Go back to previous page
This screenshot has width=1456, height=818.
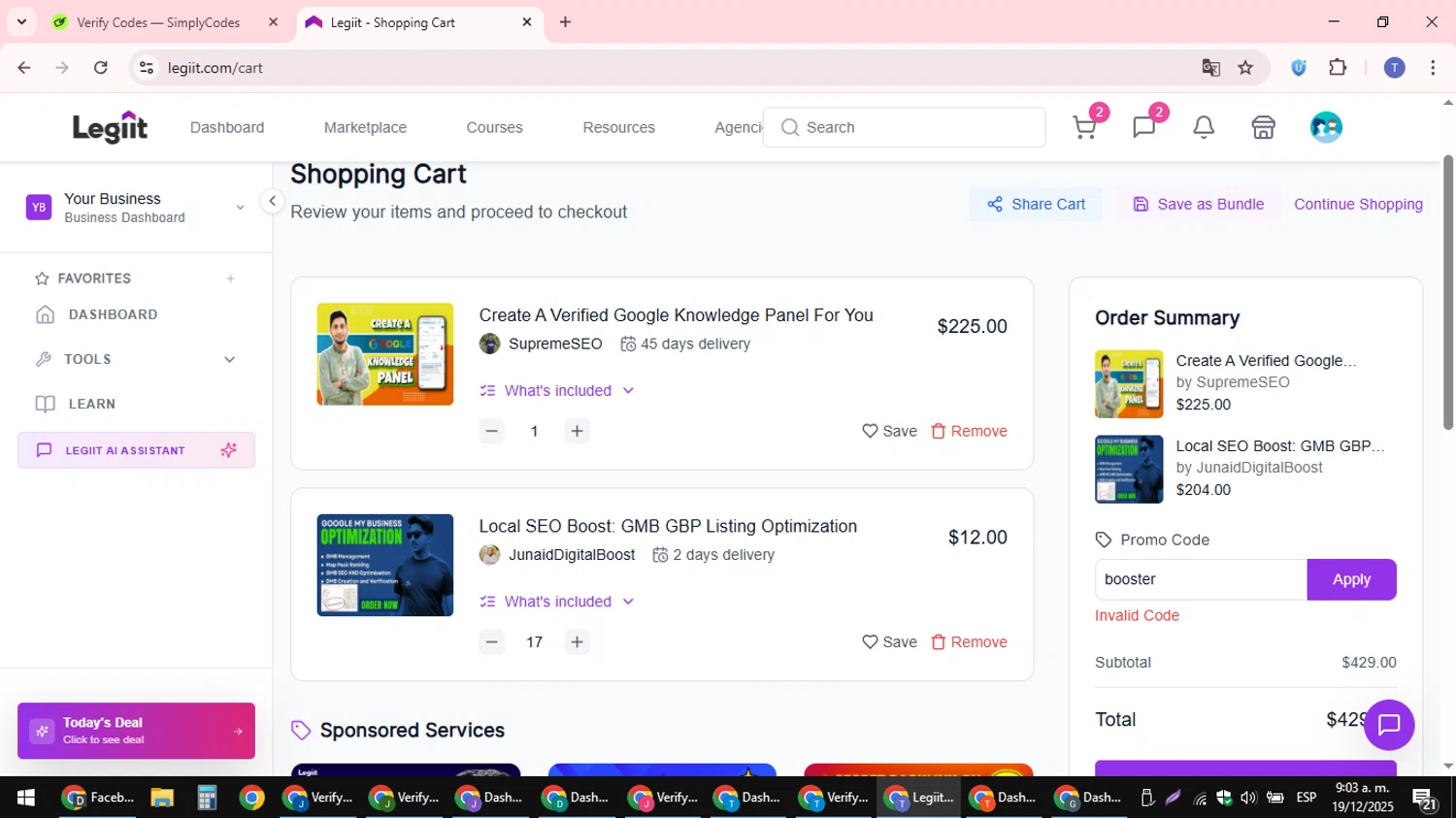(x=24, y=68)
